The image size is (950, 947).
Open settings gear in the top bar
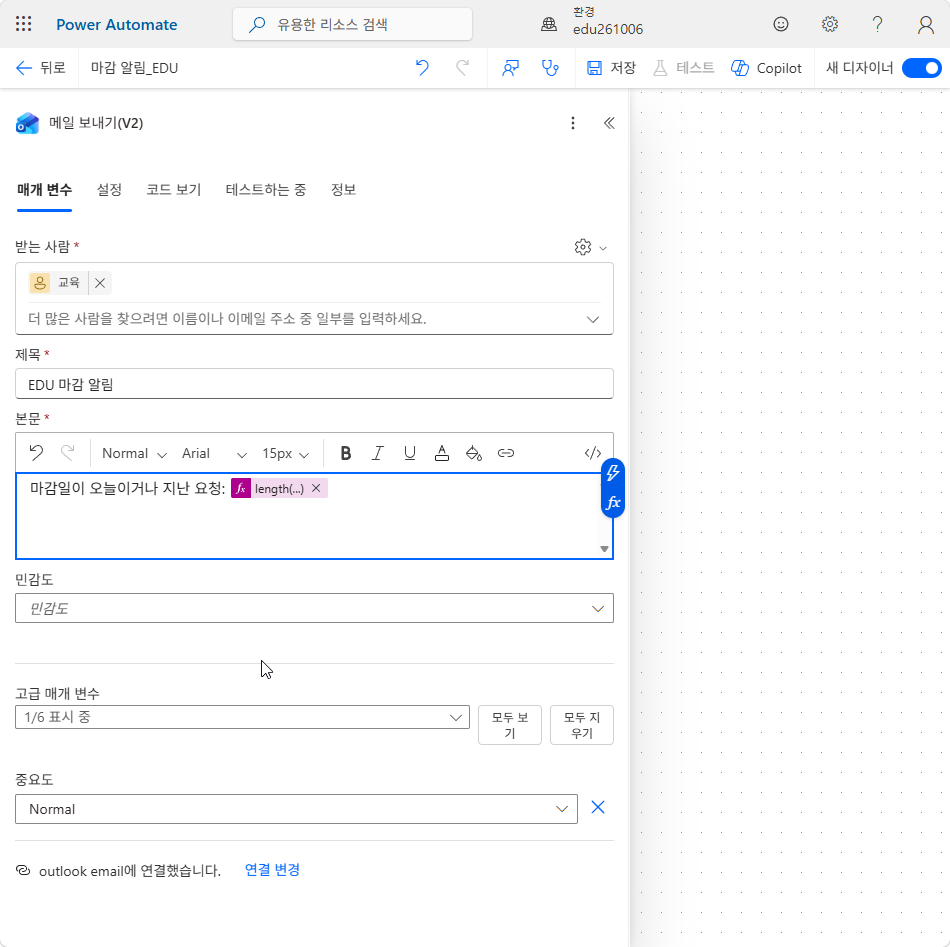point(829,24)
